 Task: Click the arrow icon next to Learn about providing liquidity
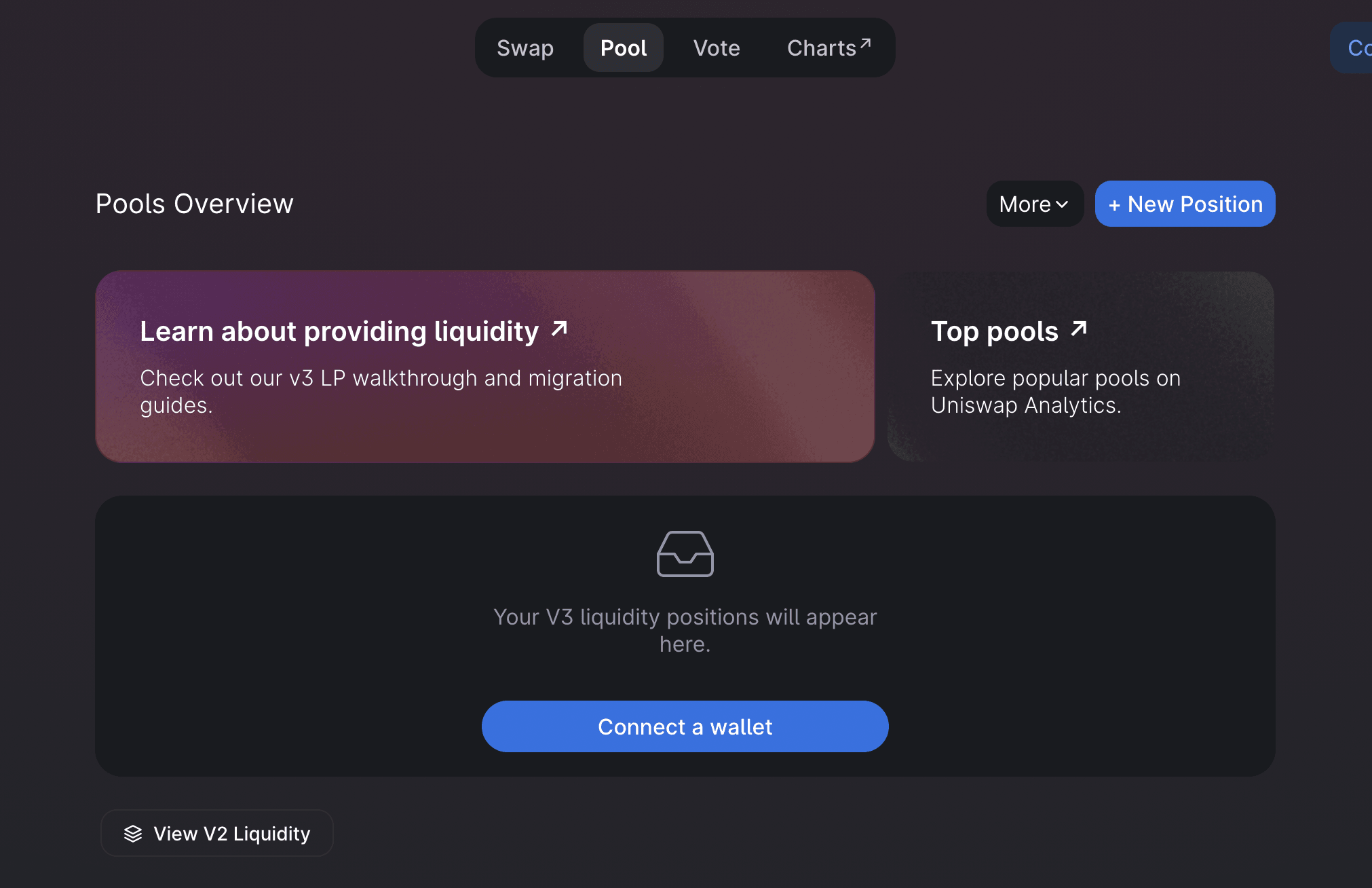click(x=559, y=329)
